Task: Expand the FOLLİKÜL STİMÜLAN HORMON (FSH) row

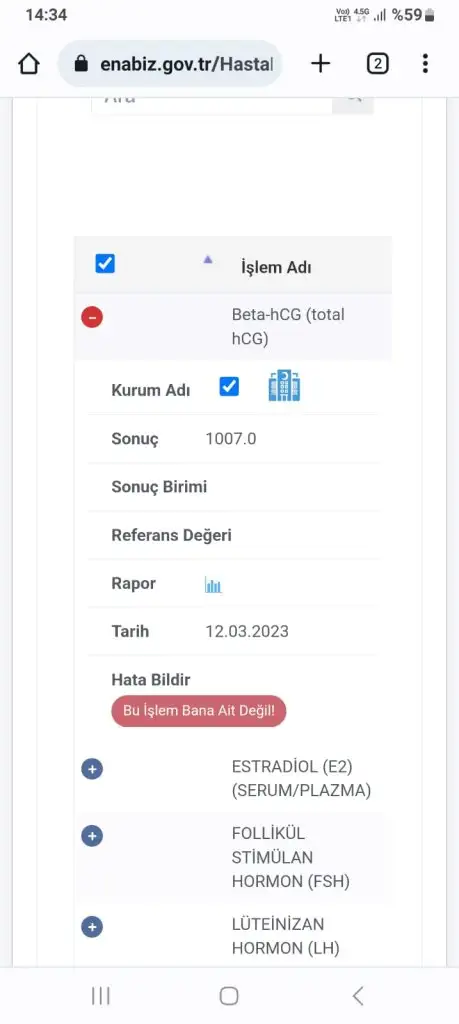Action: tap(92, 836)
